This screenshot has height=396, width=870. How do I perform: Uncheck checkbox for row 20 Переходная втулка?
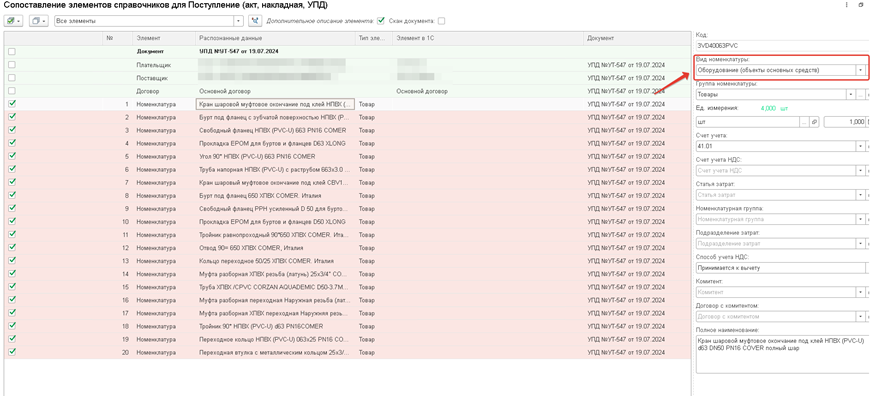[12, 351]
